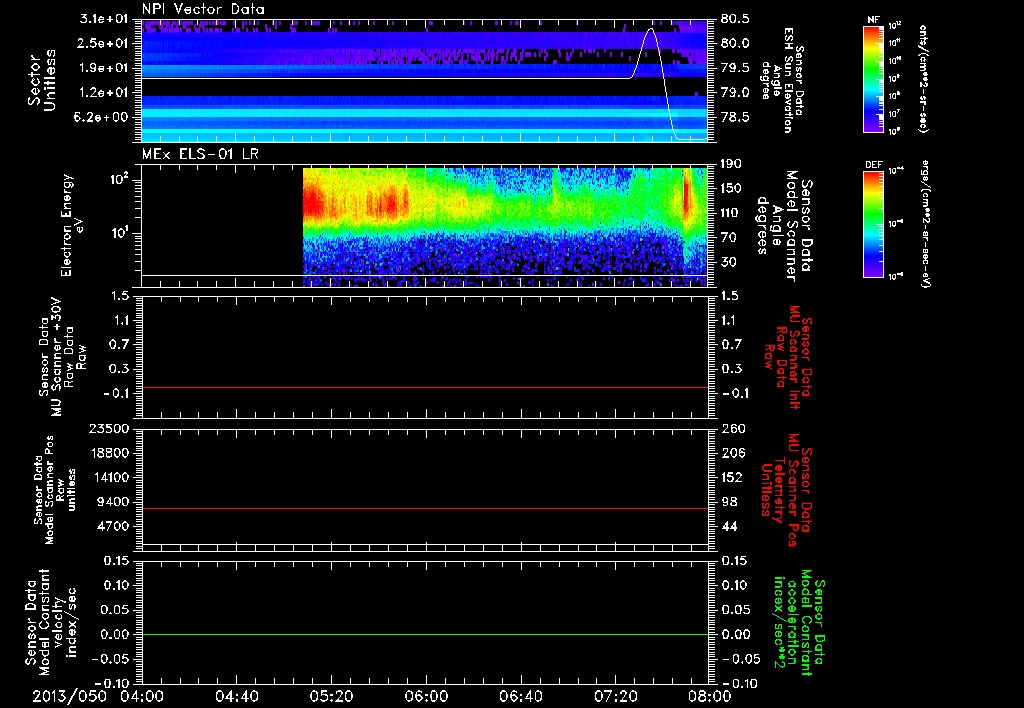
Task: Click the 04:40 time axis label
Action: click(236, 696)
